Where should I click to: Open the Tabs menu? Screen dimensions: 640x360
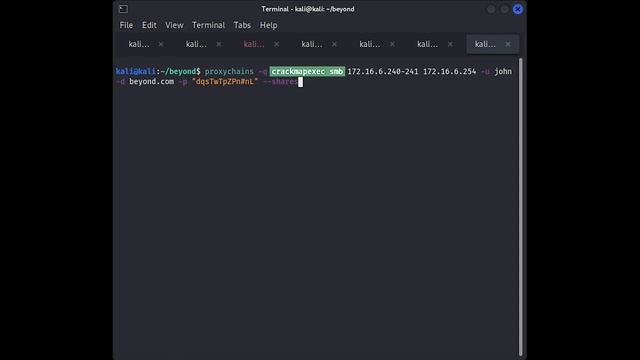pyautogui.click(x=242, y=25)
